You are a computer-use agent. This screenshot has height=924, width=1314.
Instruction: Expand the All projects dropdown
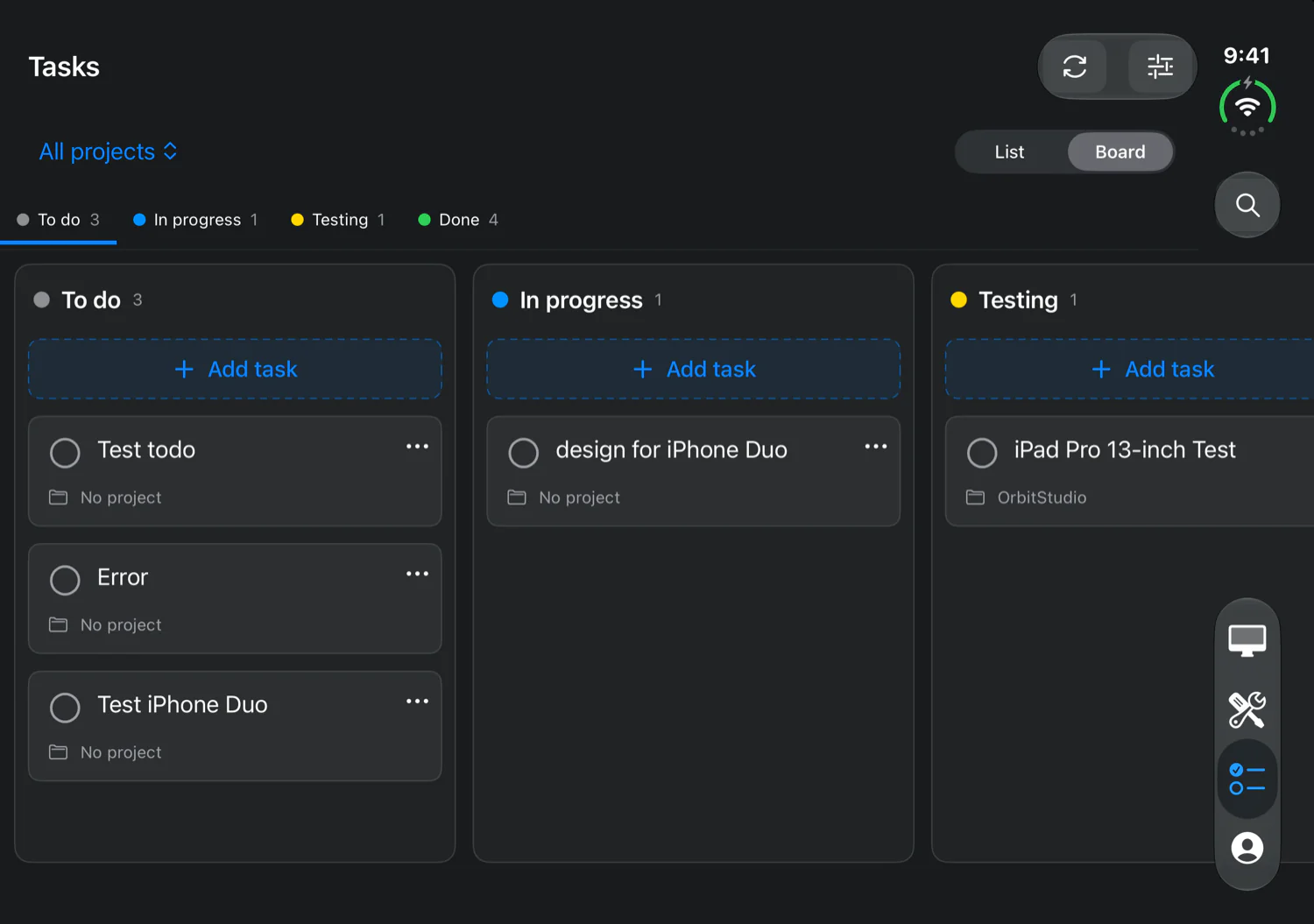pyautogui.click(x=109, y=152)
